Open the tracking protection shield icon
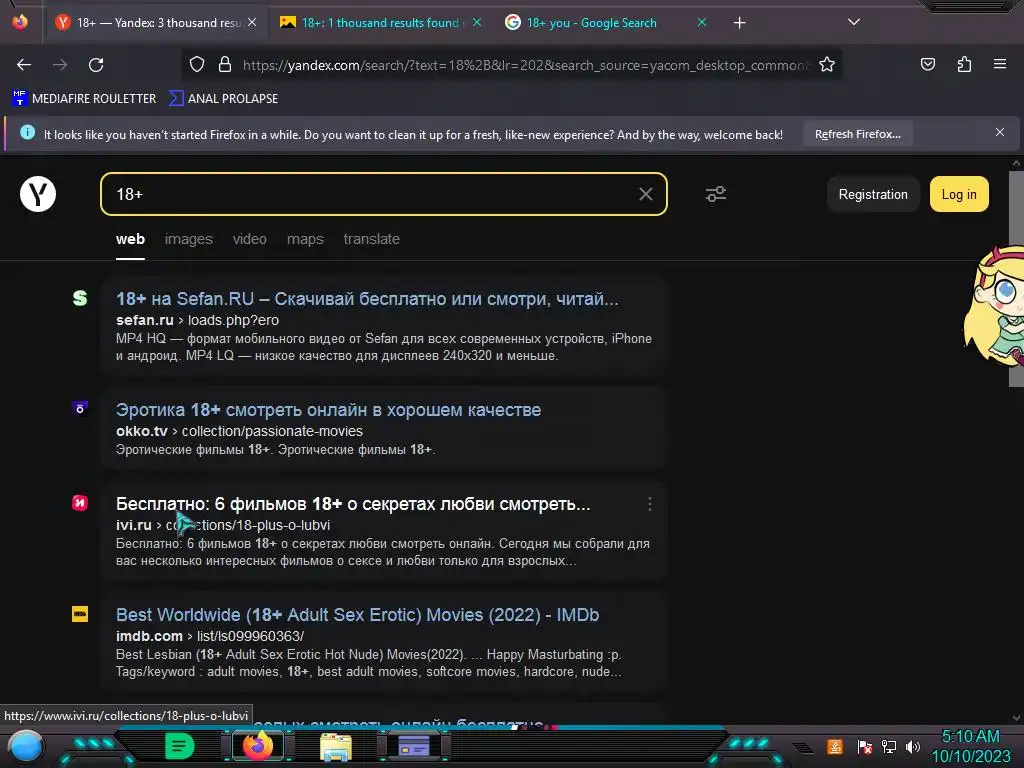This screenshot has height=768, width=1024. tap(197, 64)
